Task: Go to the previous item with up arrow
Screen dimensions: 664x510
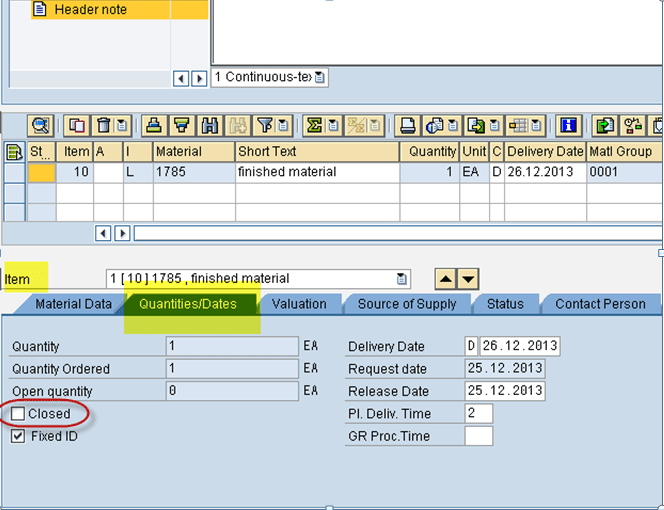Action: [446, 279]
